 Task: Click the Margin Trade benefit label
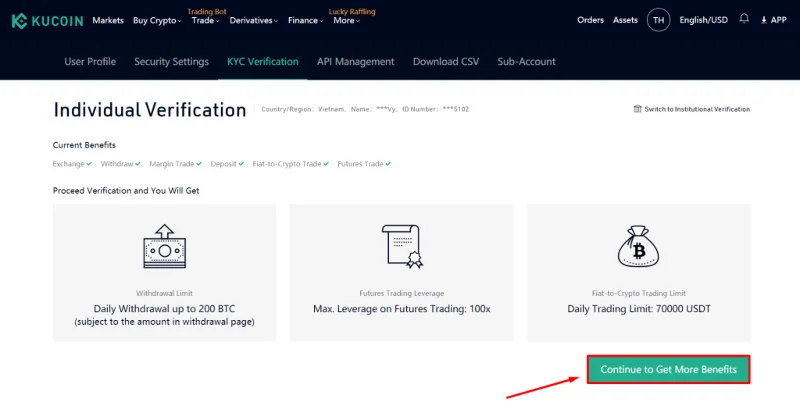172,164
